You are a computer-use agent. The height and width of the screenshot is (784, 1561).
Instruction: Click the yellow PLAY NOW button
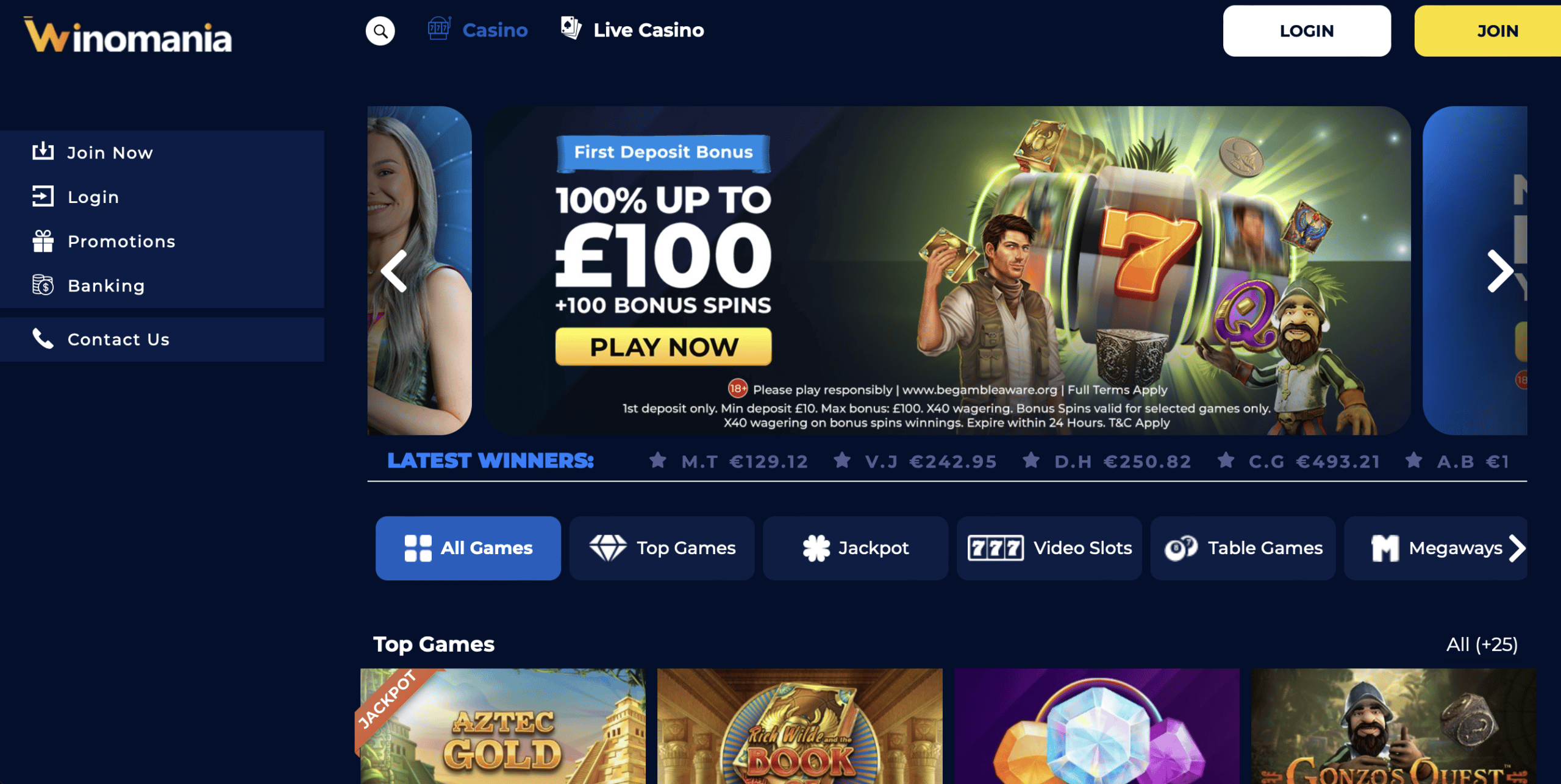click(663, 347)
